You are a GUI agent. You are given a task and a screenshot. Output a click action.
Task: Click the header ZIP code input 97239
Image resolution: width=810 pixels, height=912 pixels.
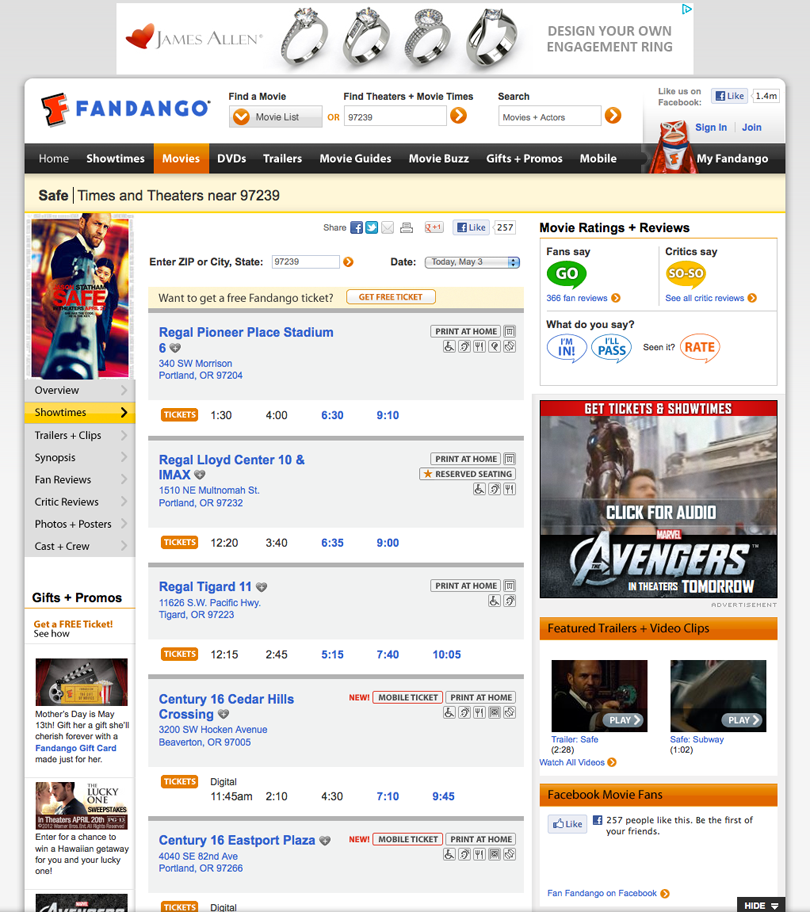[x=395, y=117]
